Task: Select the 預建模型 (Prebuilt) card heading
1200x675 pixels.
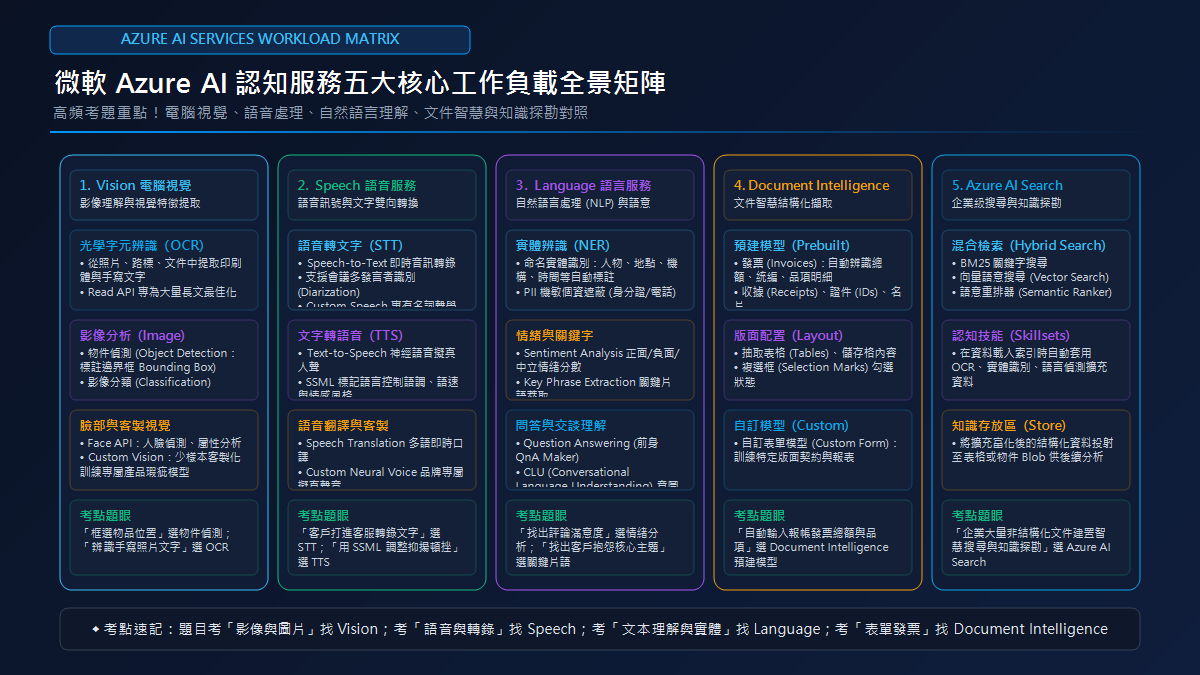Action: click(x=792, y=245)
